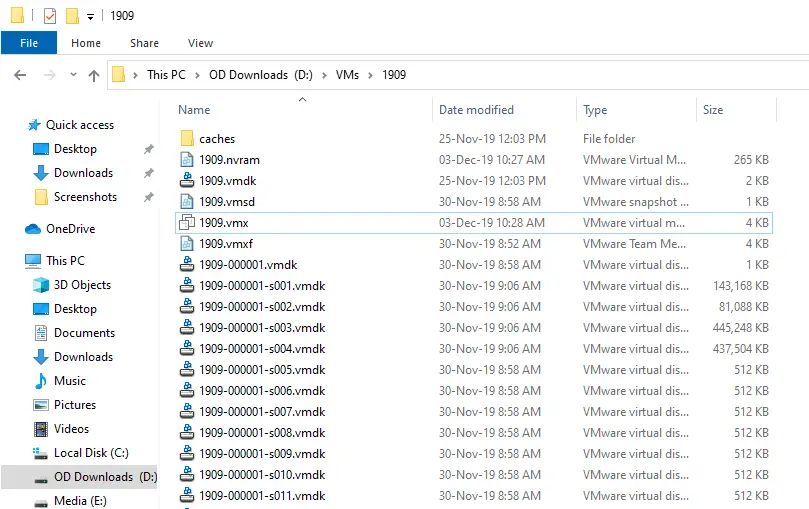Select file name 1909-000001-s010.vmdk
Screen dimensions: 809x509
click(x=262, y=475)
